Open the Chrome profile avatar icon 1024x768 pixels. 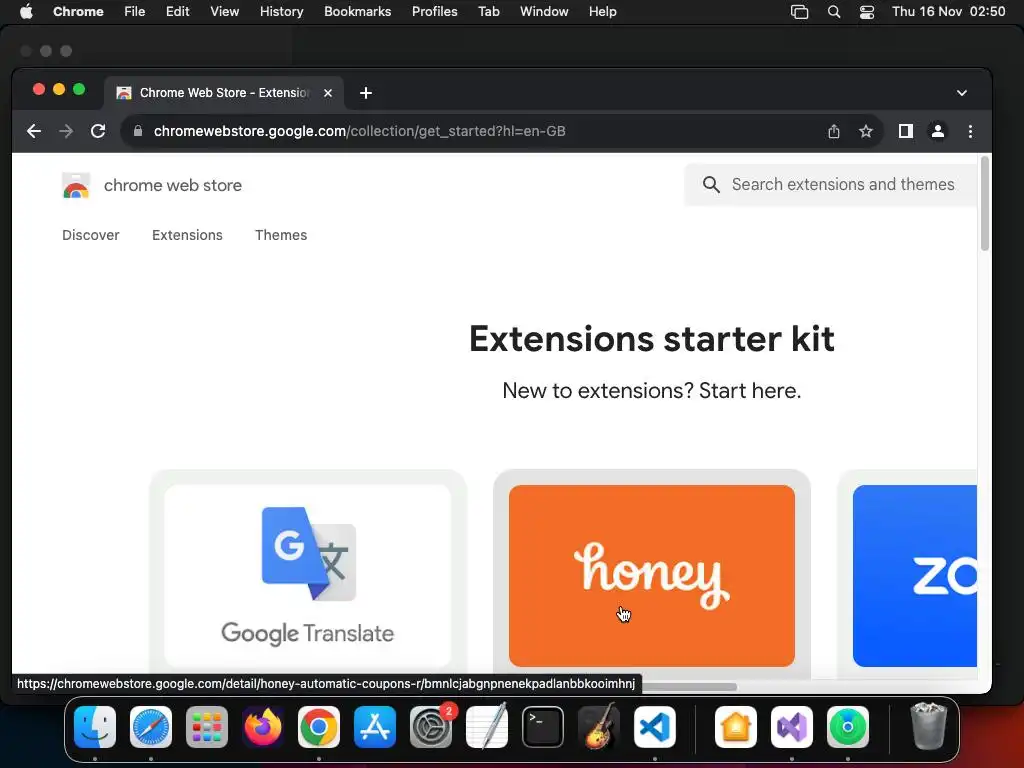938,131
